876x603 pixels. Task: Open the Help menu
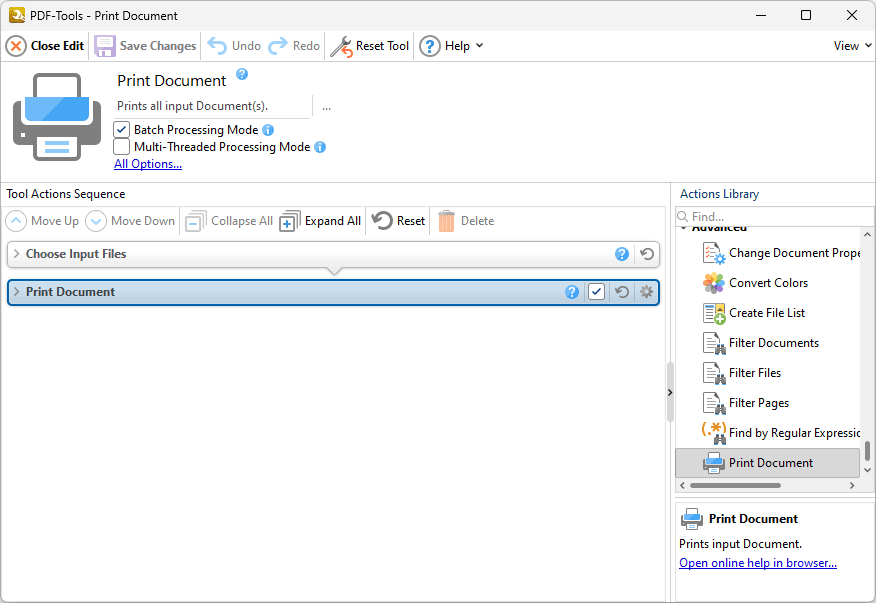(451, 46)
